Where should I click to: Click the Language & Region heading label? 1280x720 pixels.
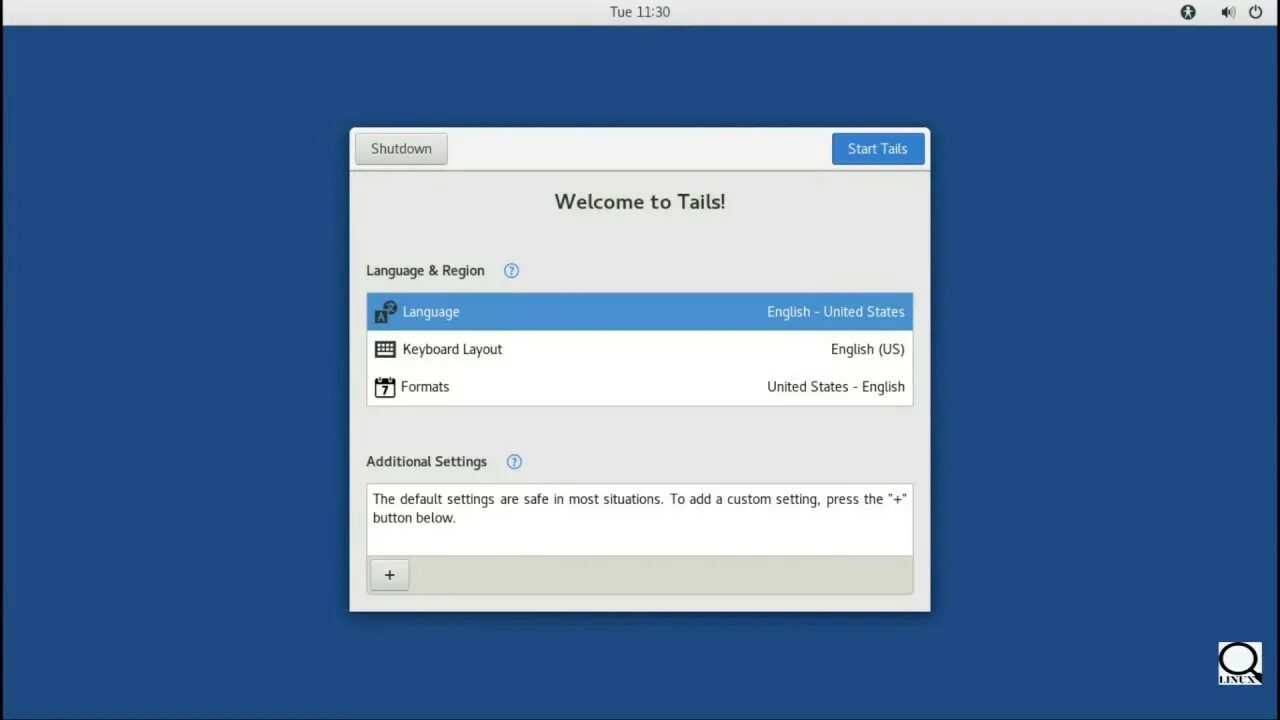pyautogui.click(x=425, y=271)
